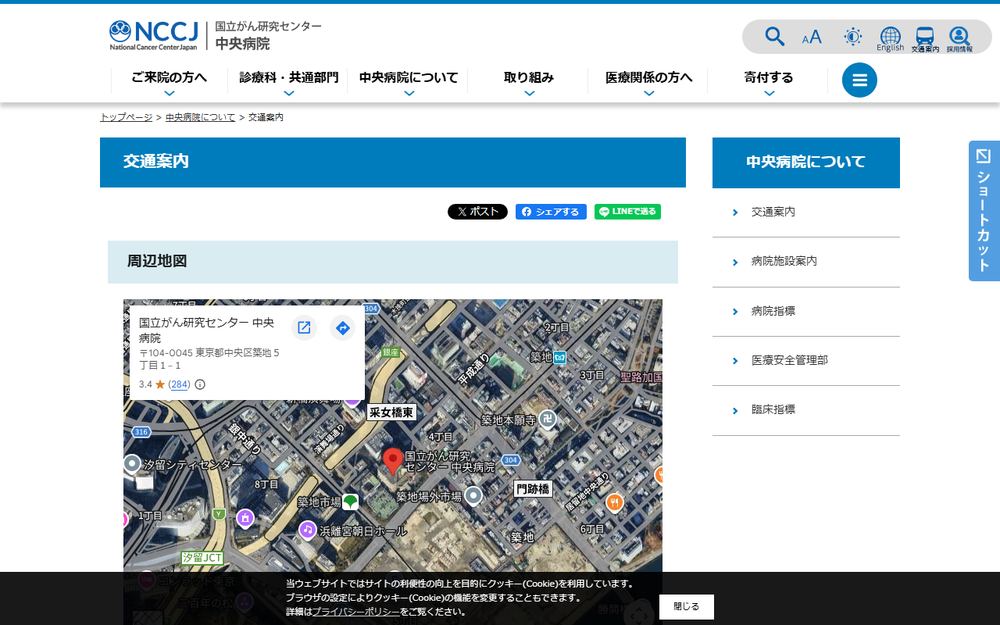Click the NCCJ logo
Viewport: 1000px width, 625px height.
pyautogui.click(x=154, y=35)
